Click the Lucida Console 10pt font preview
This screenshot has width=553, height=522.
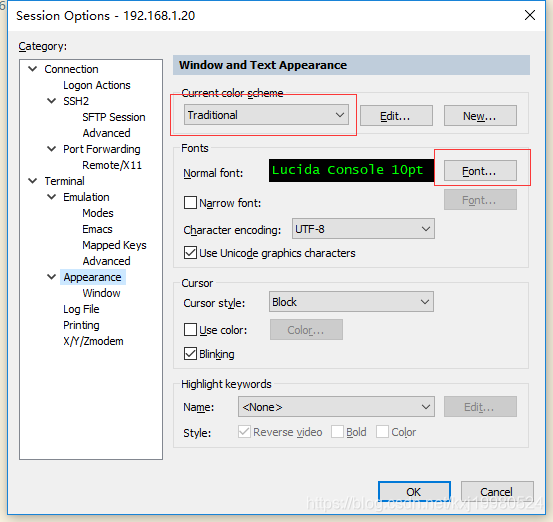tap(351, 170)
